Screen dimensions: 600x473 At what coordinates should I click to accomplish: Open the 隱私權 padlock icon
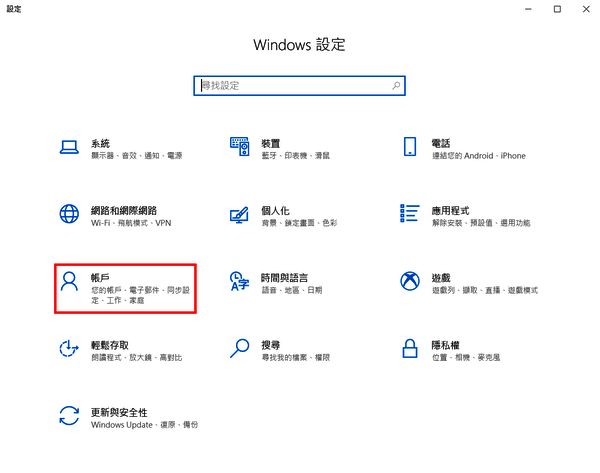410,348
